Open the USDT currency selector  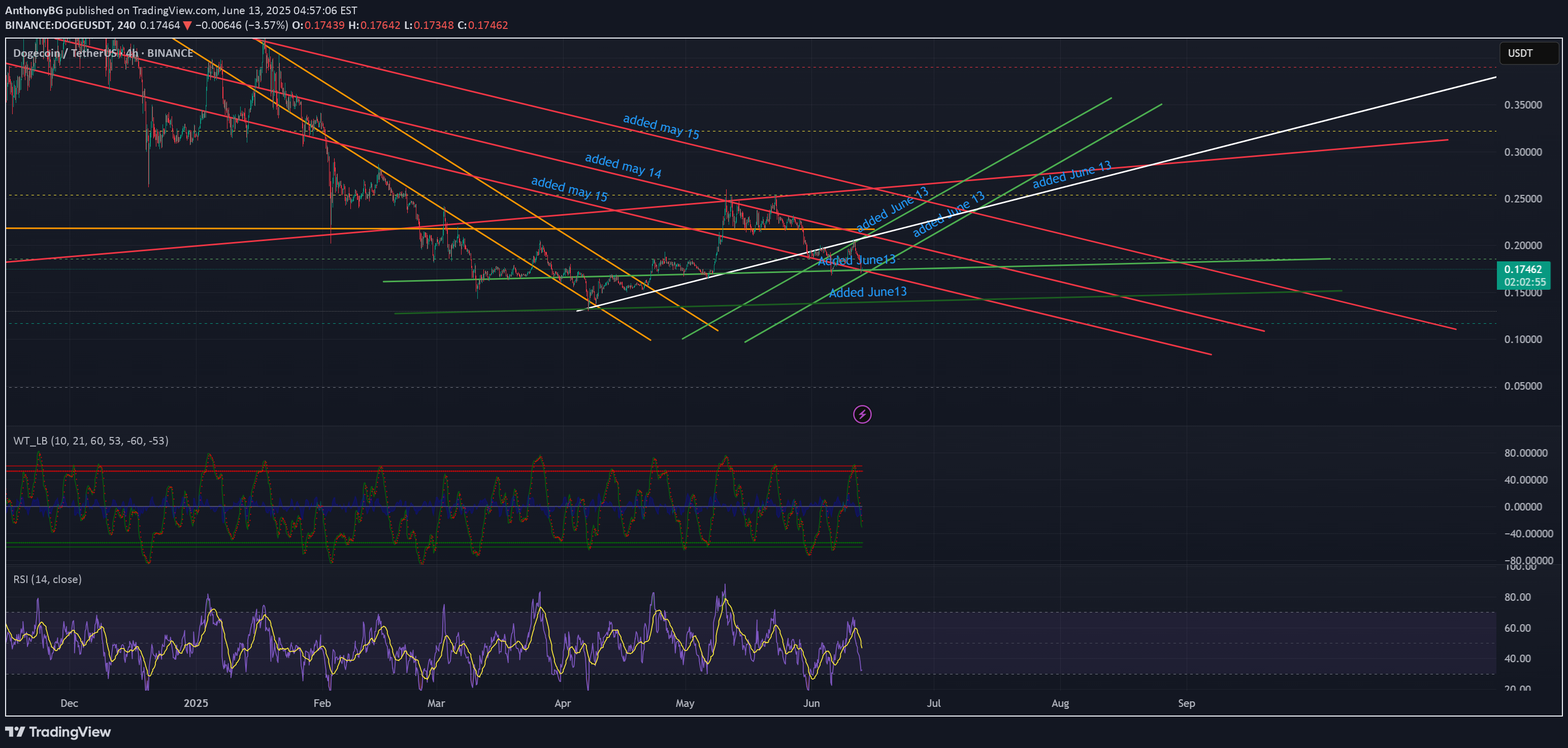[x=1528, y=53]
